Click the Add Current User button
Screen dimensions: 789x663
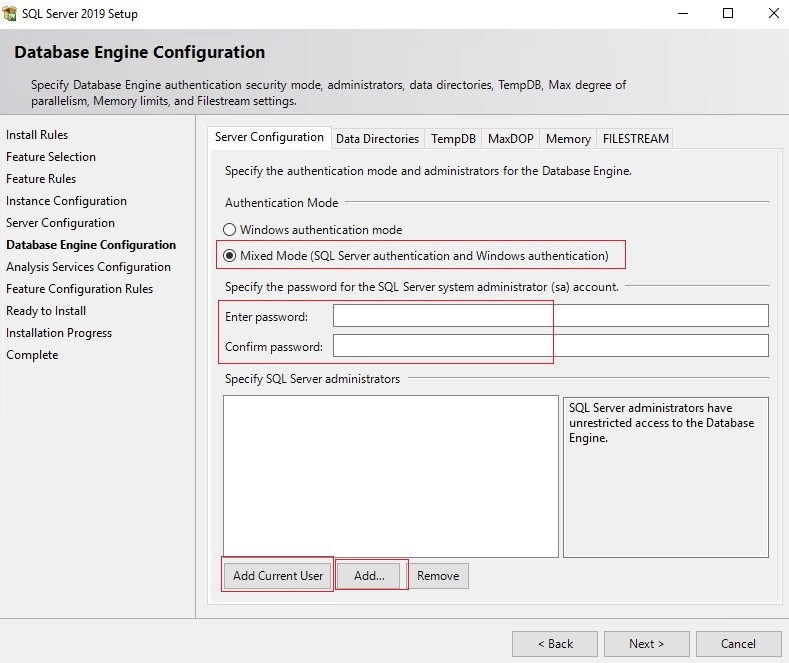coord(278,575)
